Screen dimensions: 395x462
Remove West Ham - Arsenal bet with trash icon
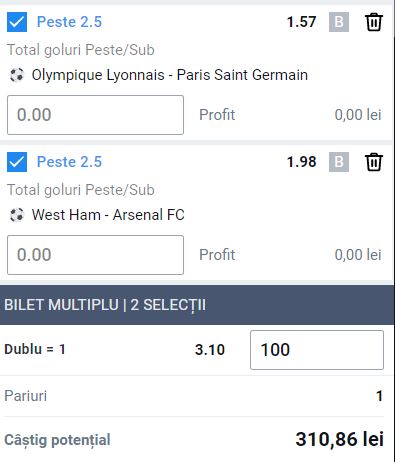point(373,162)
